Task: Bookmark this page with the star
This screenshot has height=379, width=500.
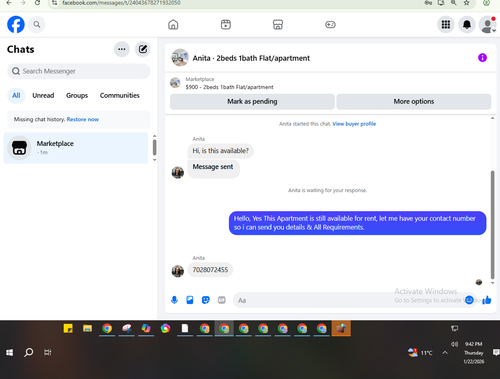Action: (x=467, y=3)
